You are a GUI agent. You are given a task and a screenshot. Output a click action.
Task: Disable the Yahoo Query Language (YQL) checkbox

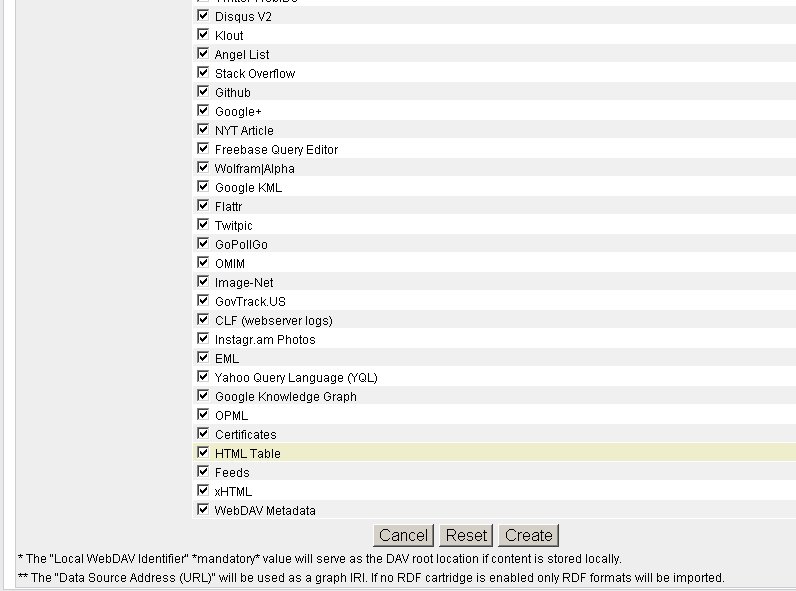203,377
